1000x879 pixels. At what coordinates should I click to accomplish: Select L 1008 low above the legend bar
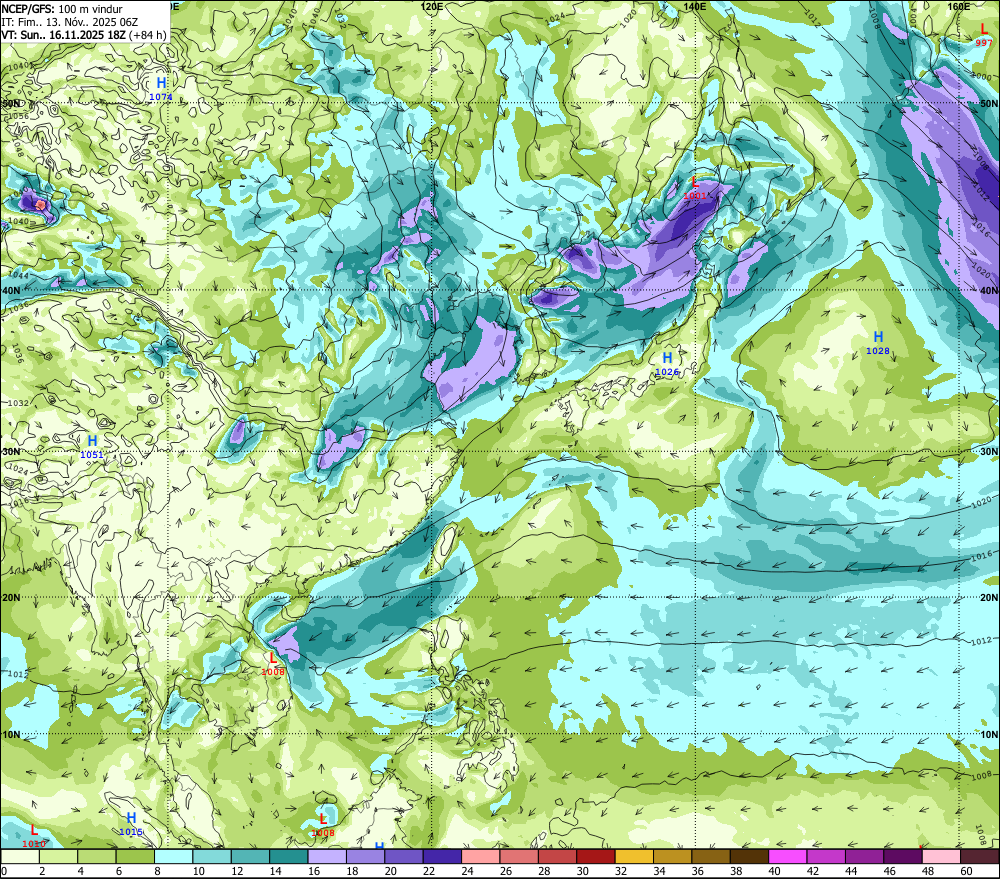323,825
